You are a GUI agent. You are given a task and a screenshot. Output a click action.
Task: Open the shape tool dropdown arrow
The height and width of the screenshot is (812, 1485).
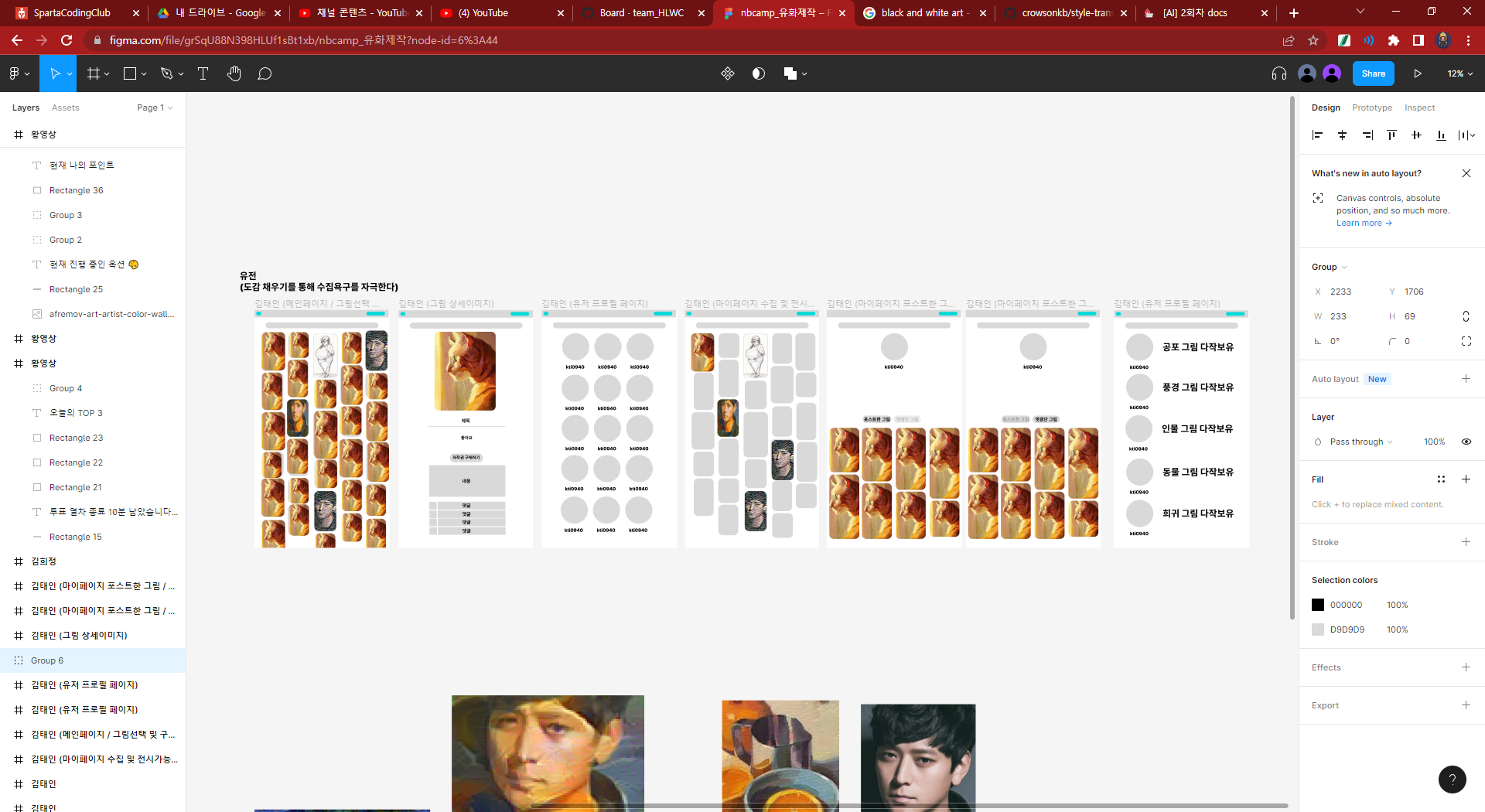(143, 73)
